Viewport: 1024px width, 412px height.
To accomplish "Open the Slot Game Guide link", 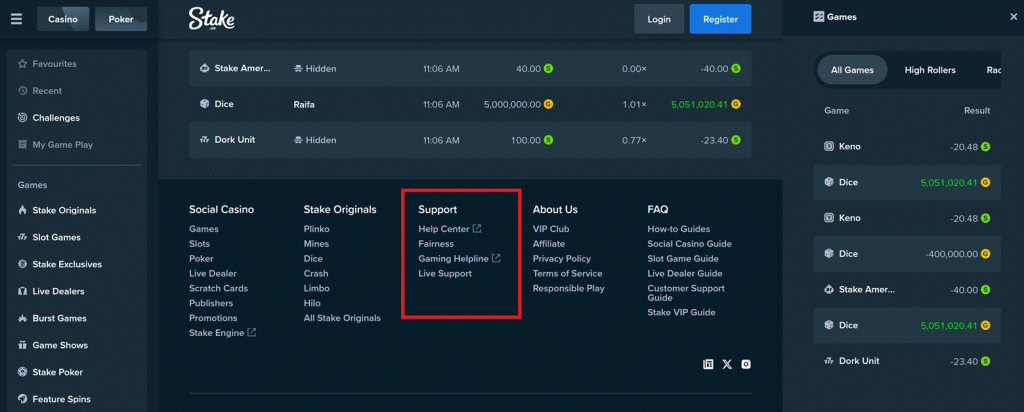I will click(x=682, y=259).
